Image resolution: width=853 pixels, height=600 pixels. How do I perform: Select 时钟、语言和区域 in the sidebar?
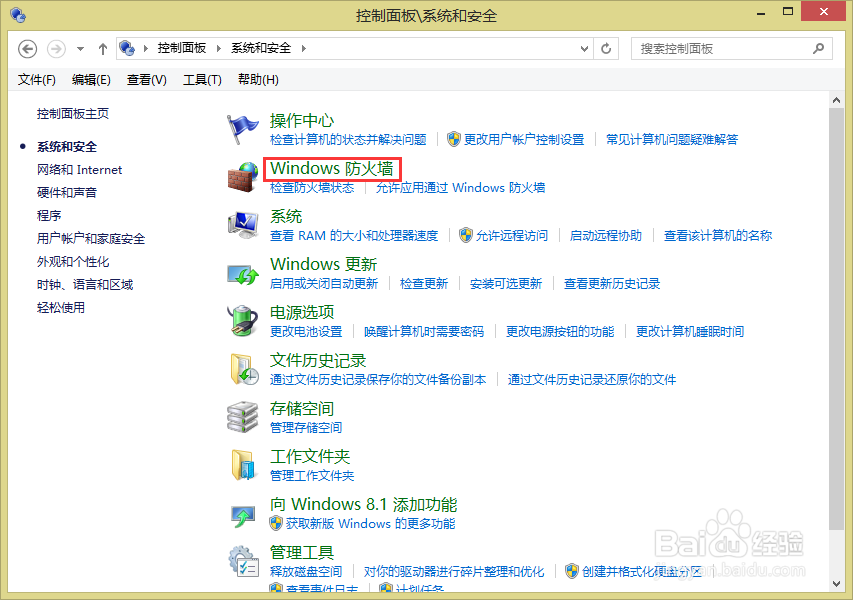[x=85, y=284]
